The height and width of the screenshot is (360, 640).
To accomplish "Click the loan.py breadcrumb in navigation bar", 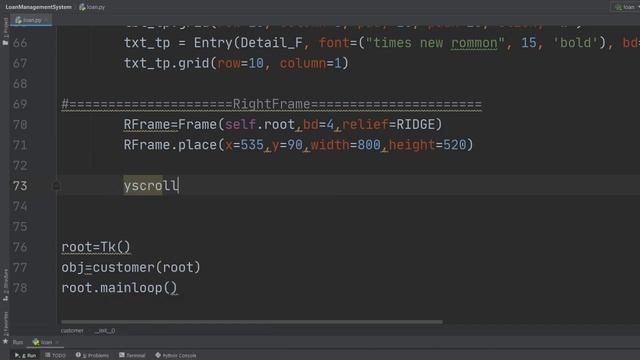I will pos(92,7).
